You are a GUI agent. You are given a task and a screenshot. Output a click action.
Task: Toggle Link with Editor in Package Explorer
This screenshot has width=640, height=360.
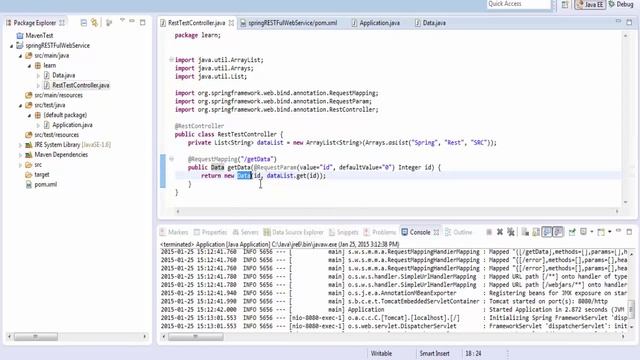pos(94,23)
